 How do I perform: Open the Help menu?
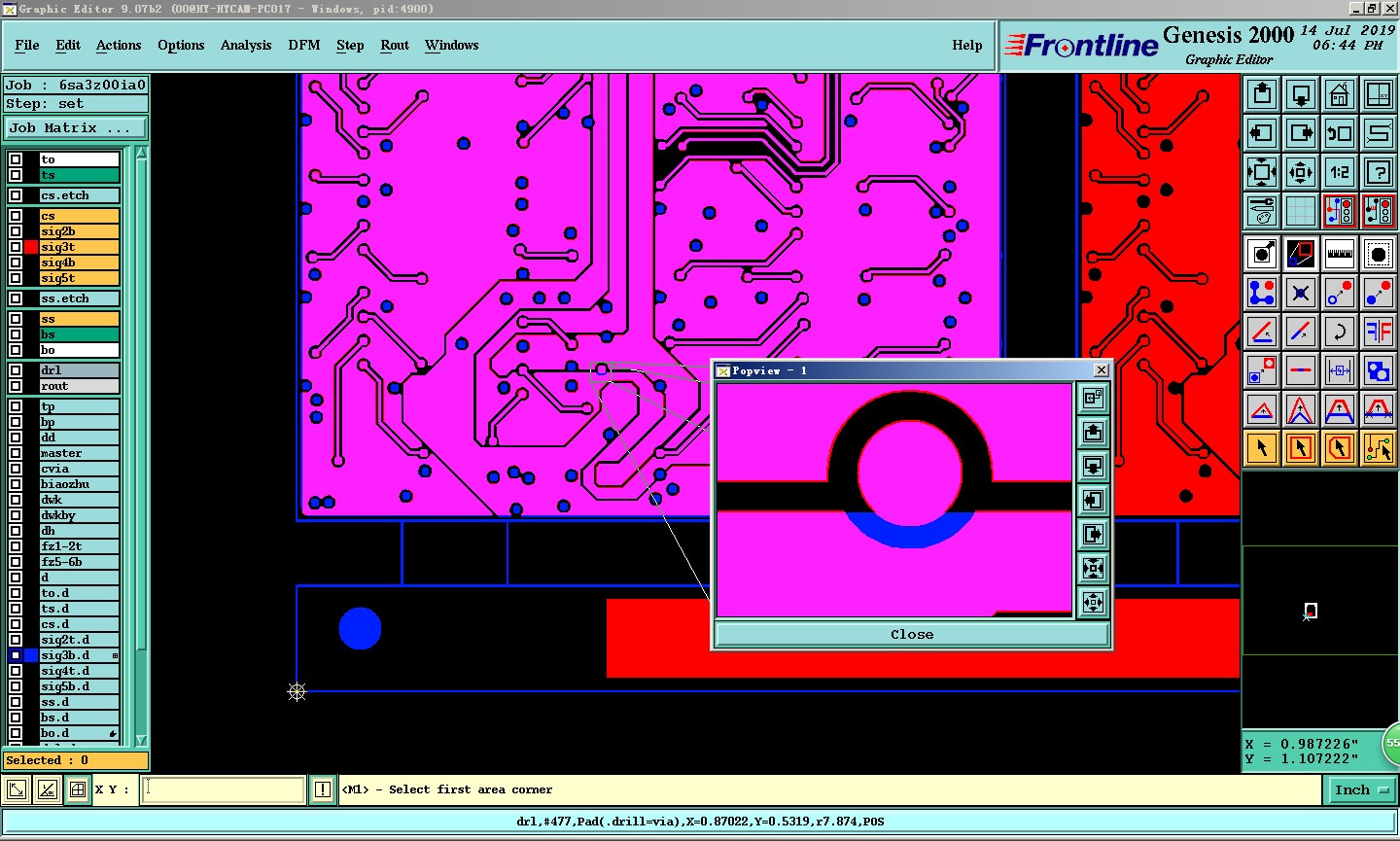(967, 45)
